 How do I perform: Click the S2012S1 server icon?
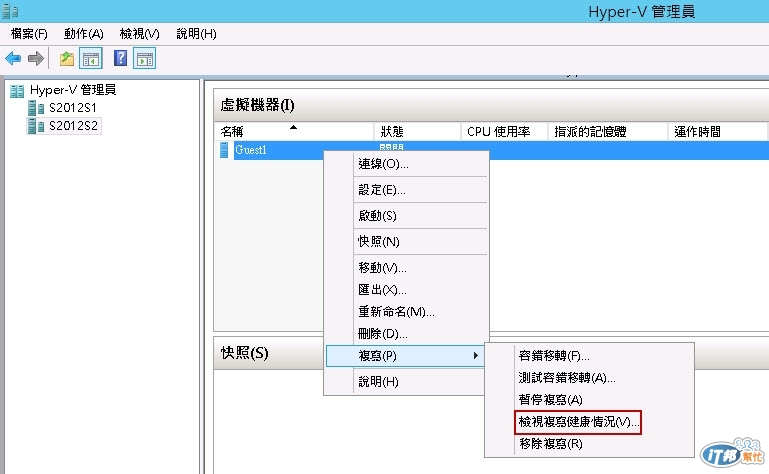36,108
